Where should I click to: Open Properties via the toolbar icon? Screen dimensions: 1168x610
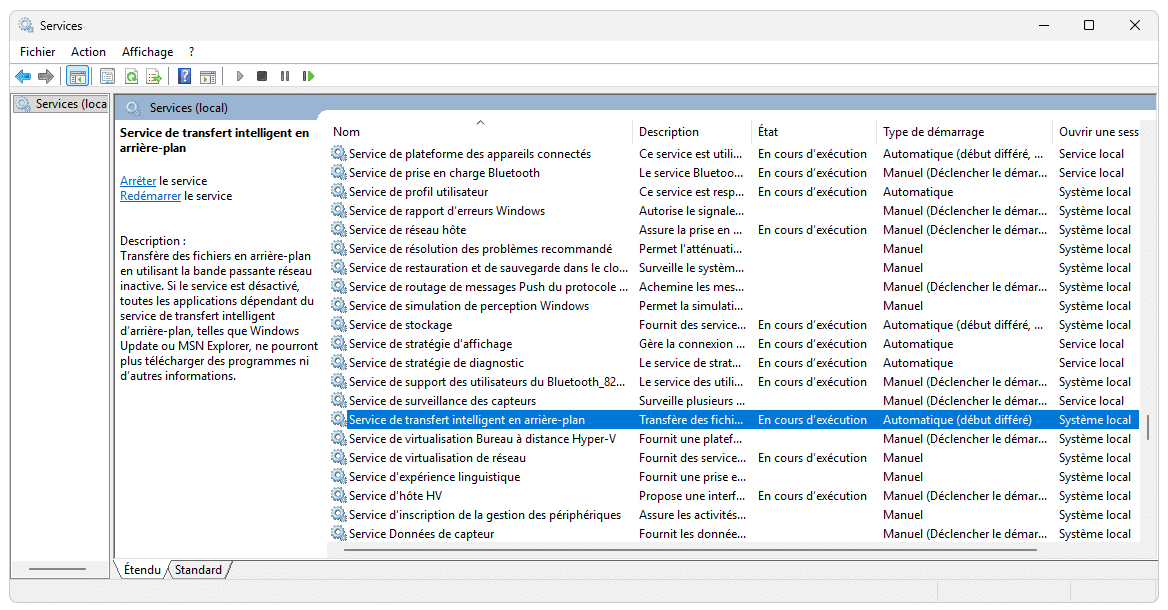[107, 76]
